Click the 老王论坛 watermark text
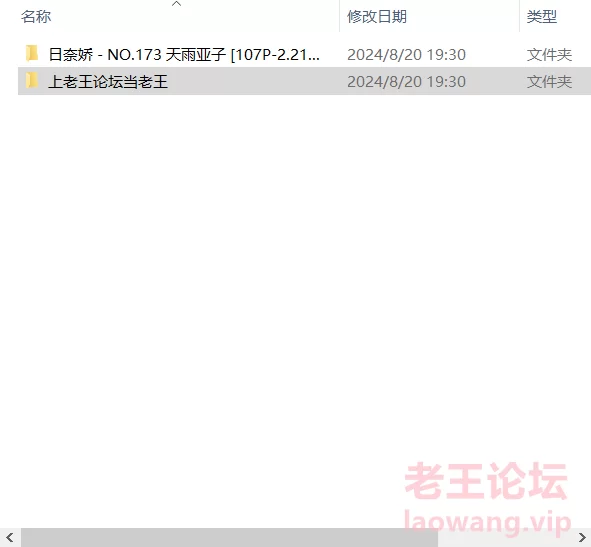This screenshot has width=591, height=547. pos(486,482)
